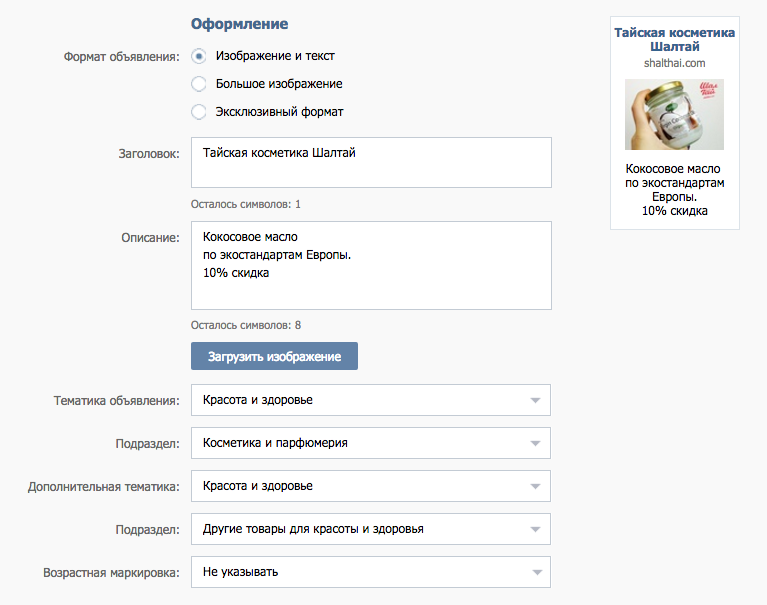Choose the "Большое изображение" ad format

(x=199, y=84)
